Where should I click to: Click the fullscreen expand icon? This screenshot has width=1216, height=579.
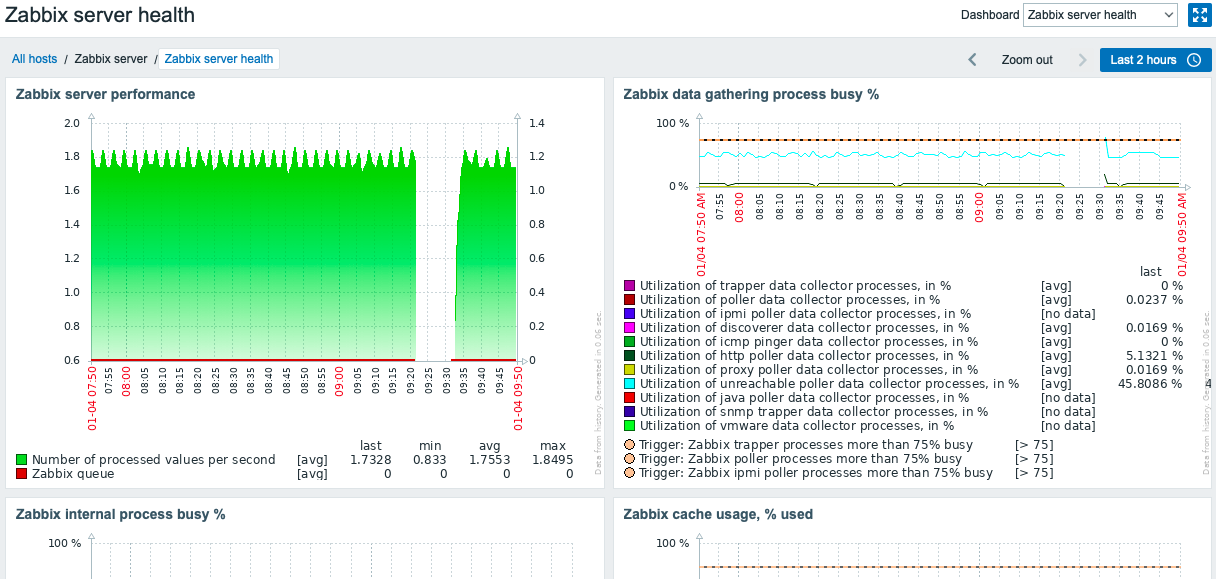(1199, 15)
